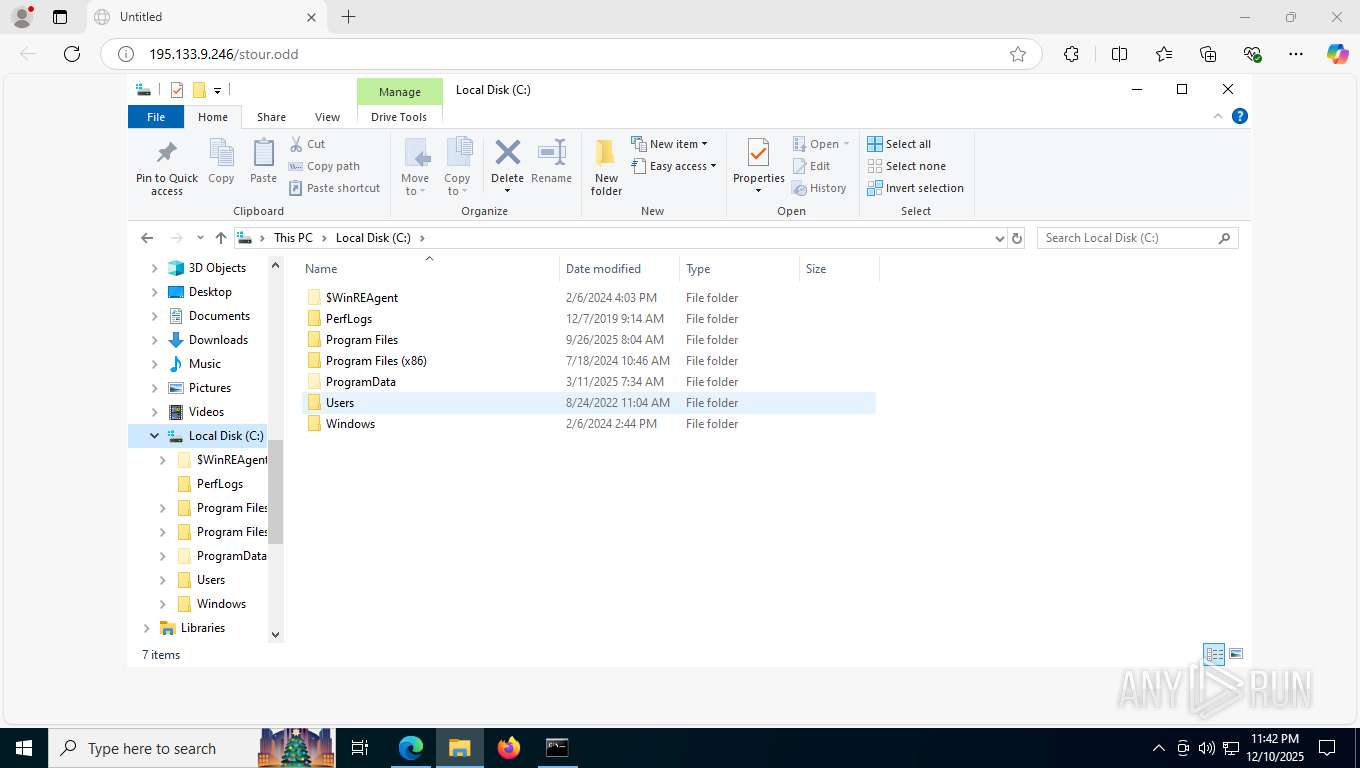
Task: Add page to favorites with star icon
Action: point(1018,54)
